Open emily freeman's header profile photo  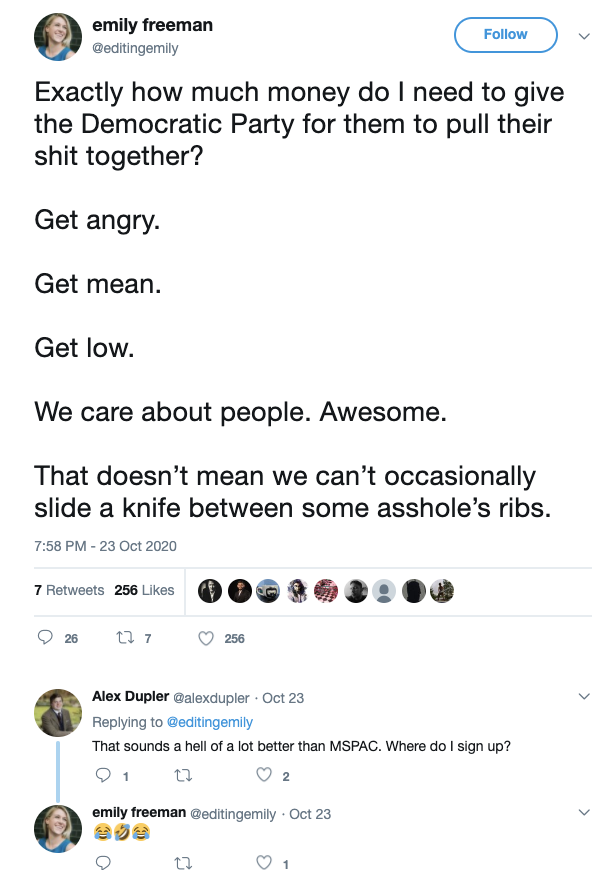pos(58,36)
